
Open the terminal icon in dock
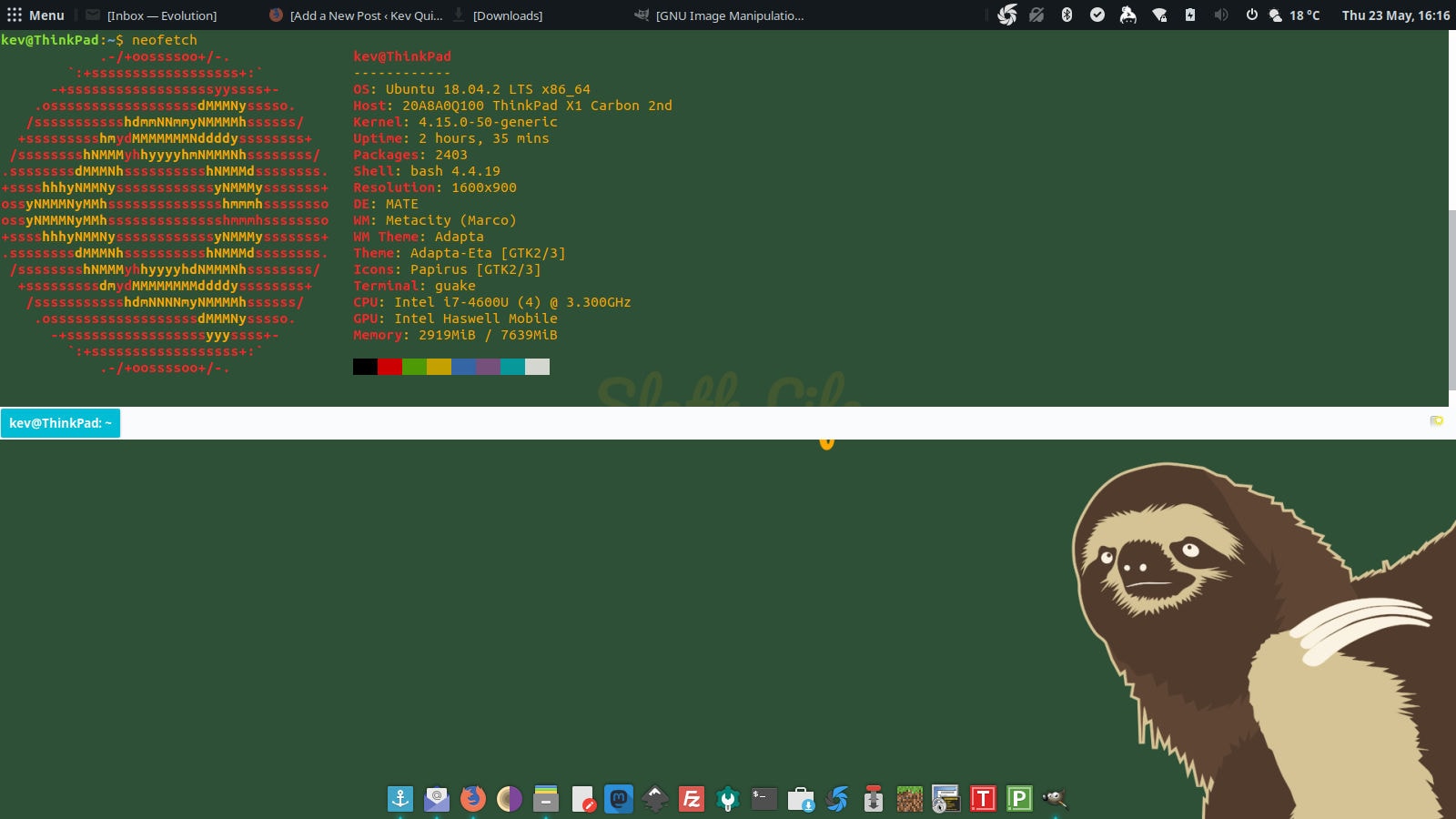tap(764, 799)
